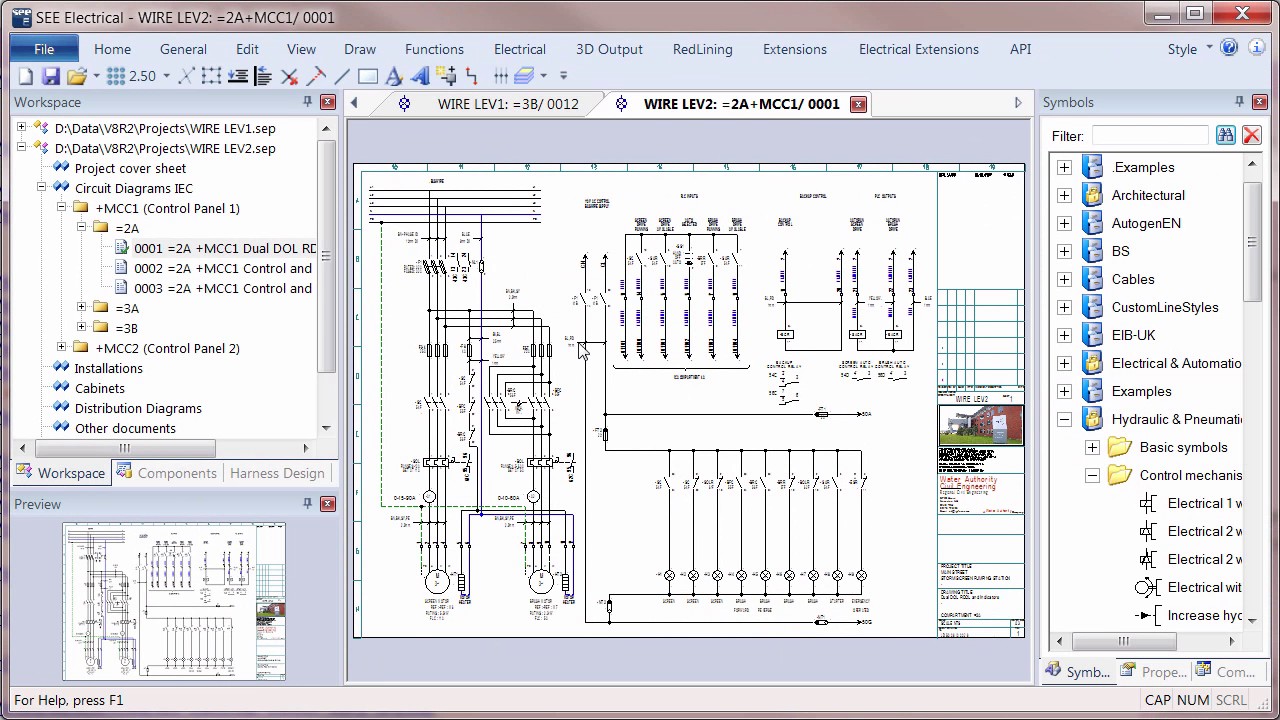This screenshot has width=1280, height=720.
Task: Collapse the Control mechanisms symbol folder
Action: (x=1093, y=475)
